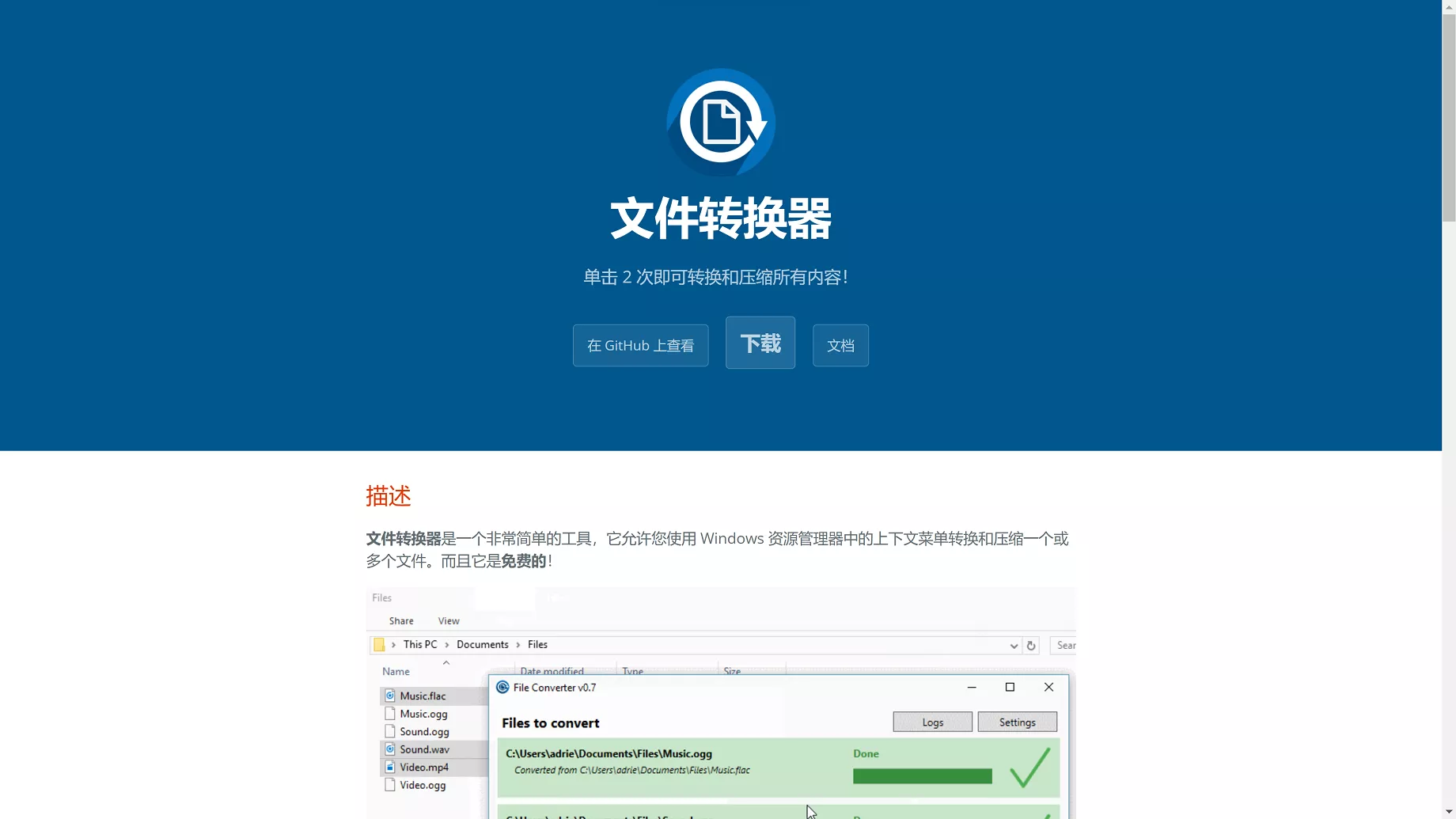Click the File Converter v0.7 title icon
The image size is (1456, 819).
coord(502,687)
